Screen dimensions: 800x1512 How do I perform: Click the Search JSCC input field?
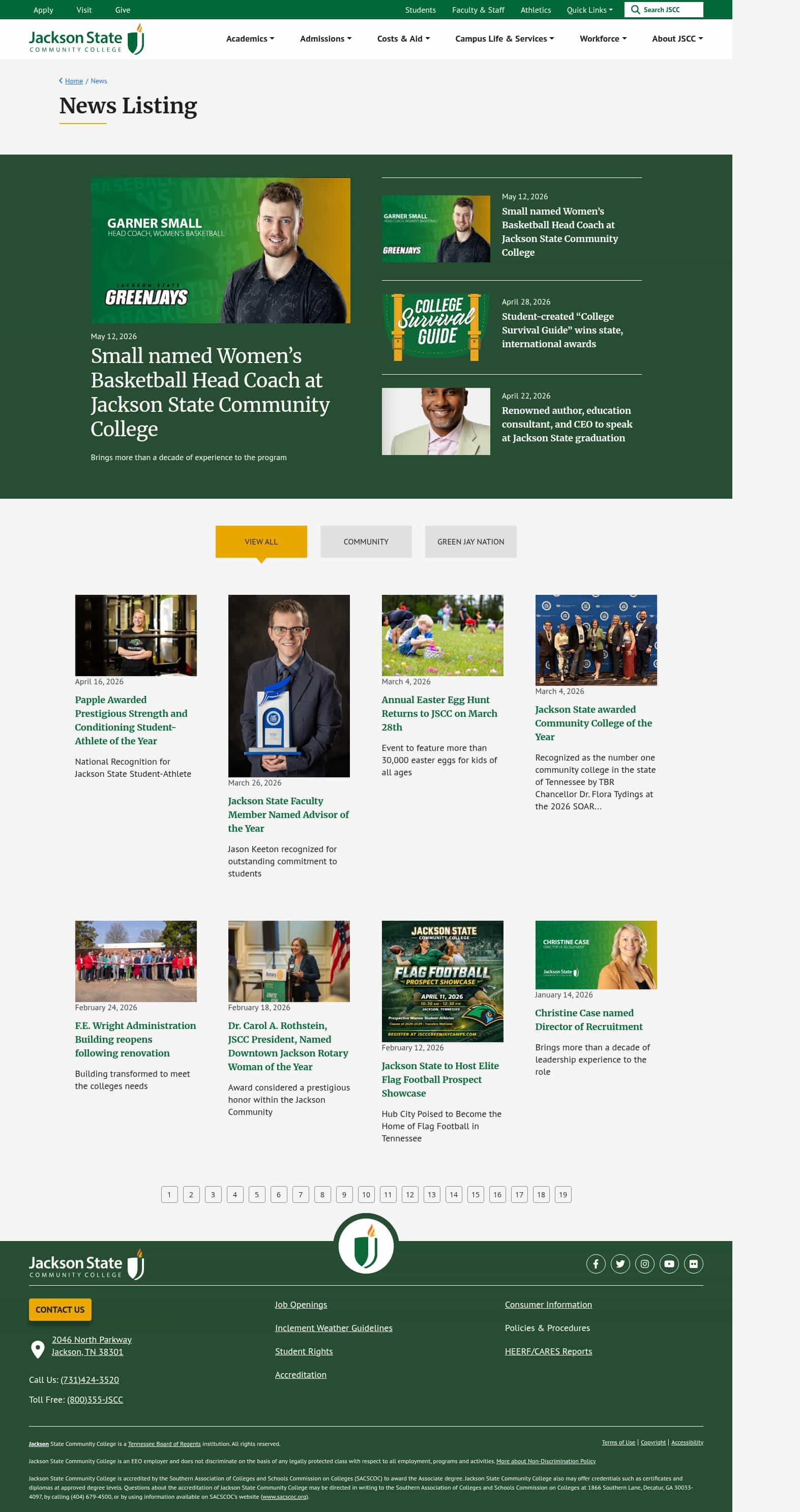(x=664, y=10)
